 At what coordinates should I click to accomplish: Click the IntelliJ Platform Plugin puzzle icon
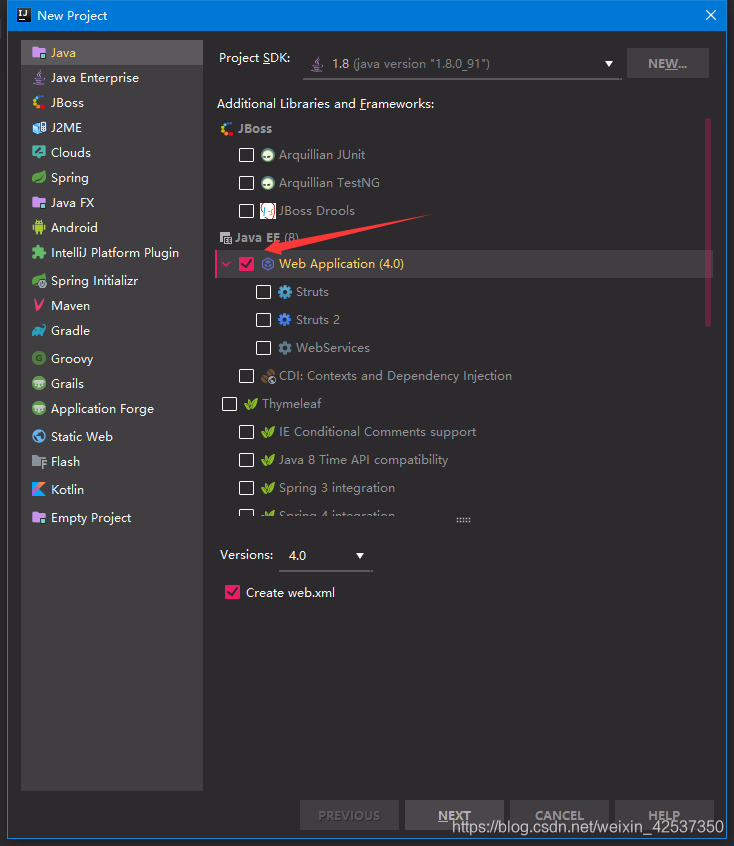pos(39,252)
